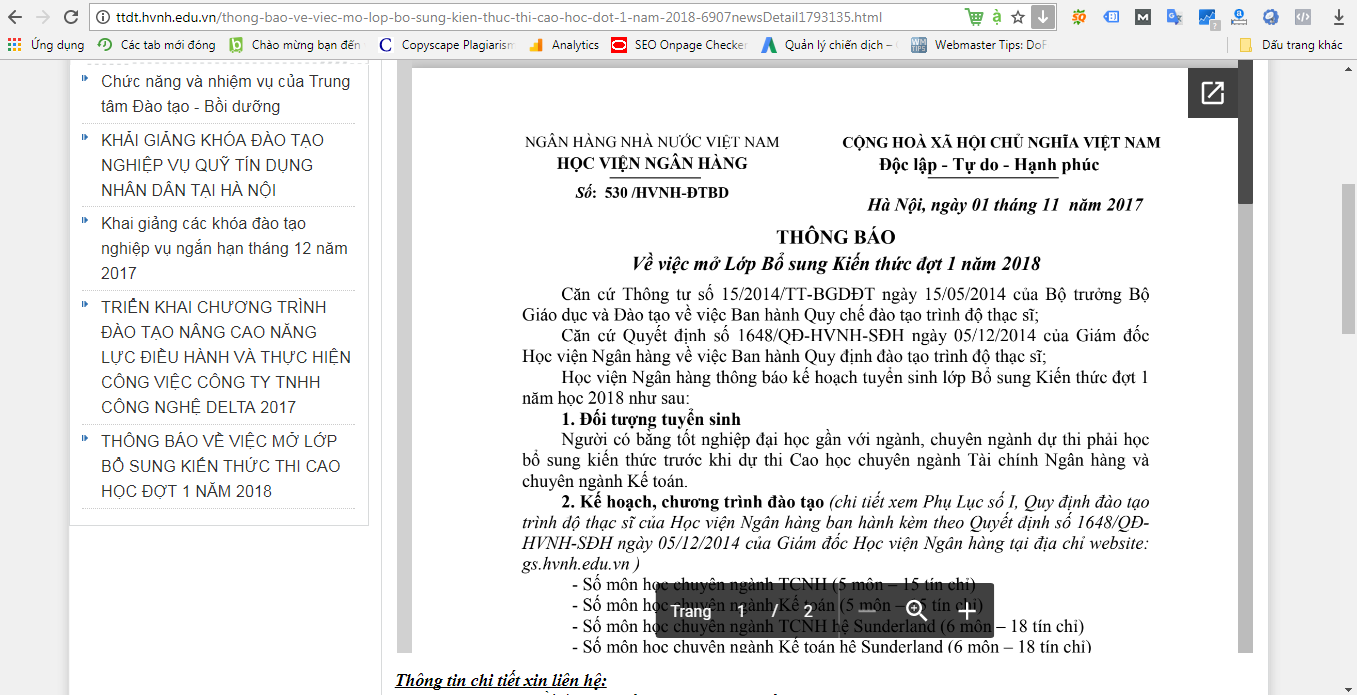Screen dimensions: 1357x695
Task: Click the green Vietnamese 'à' input icon
Action: pyautogui.click(x=997, y=17)
